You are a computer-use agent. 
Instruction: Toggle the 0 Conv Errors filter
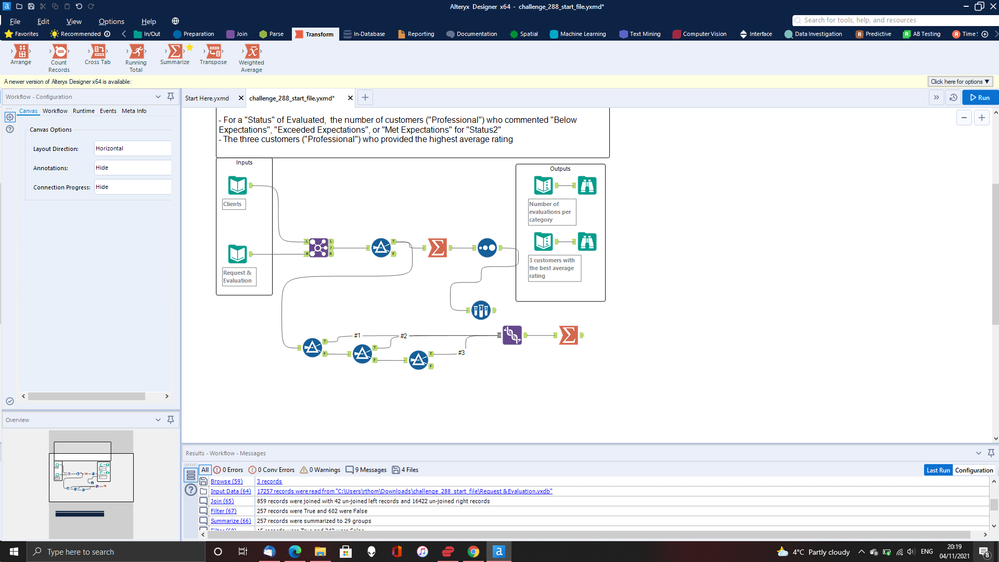point(271,470)
